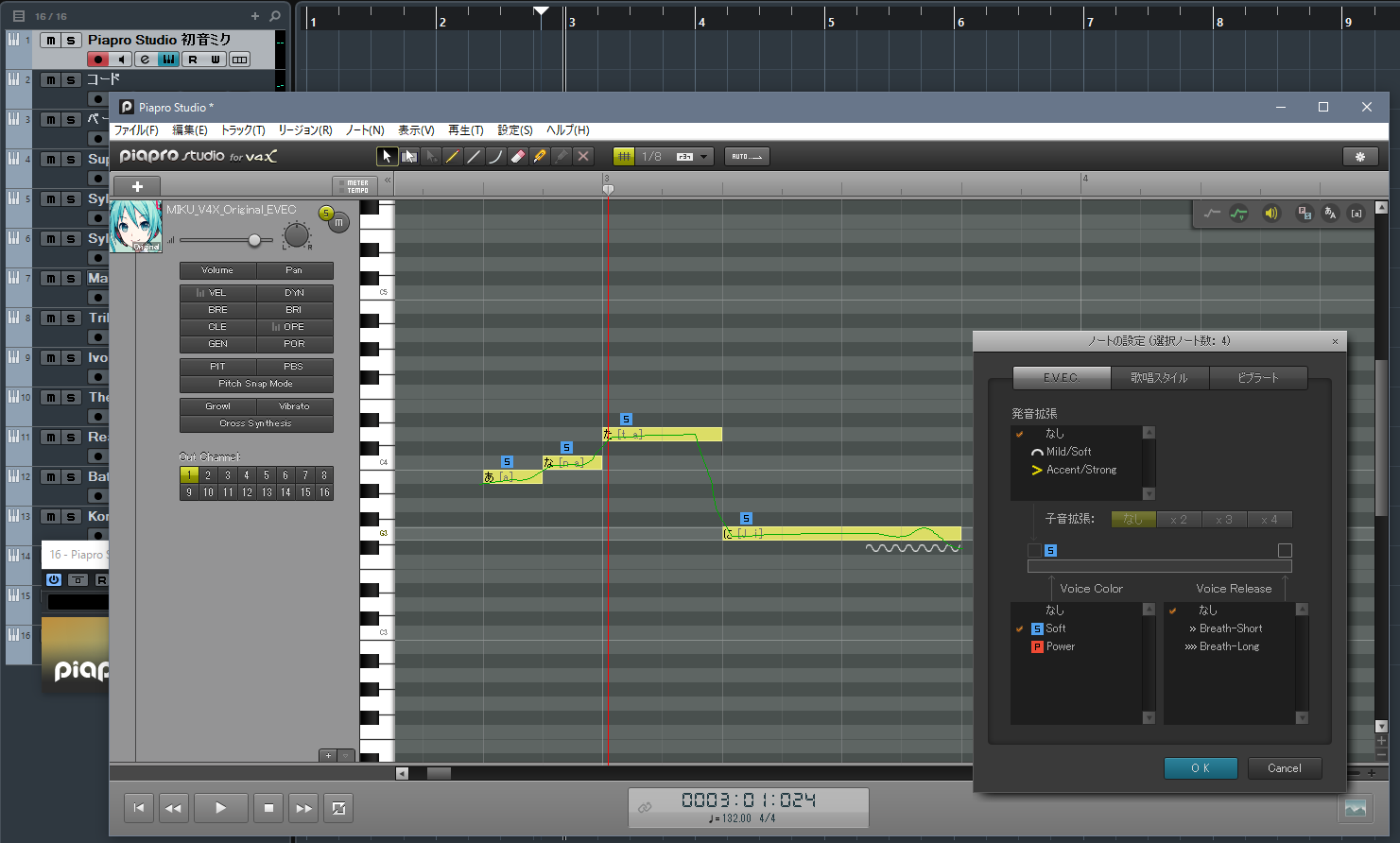Image resolution: width=1400 pixels, height=843 pixels.
Task: Click the Cross Synthesis button
Action: coord(256,423)
